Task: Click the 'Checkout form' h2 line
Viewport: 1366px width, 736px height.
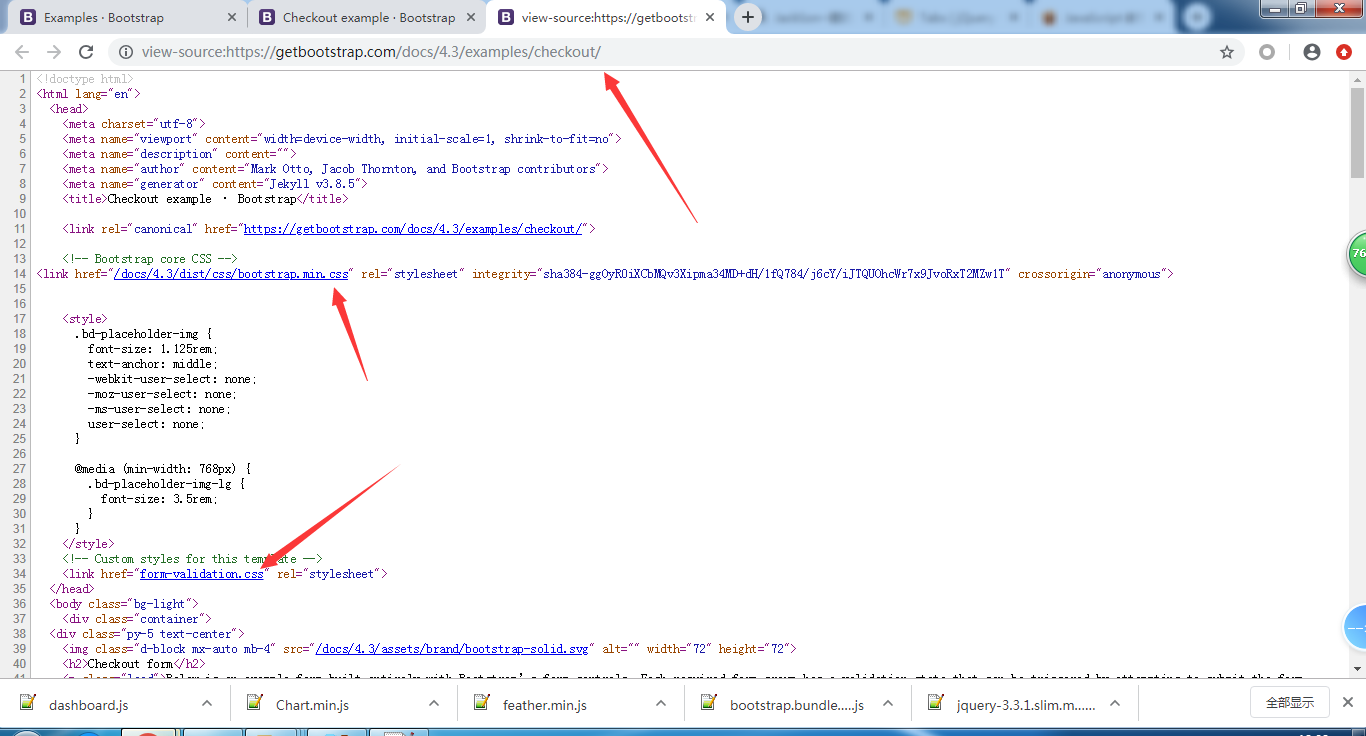Action: [x=133, y=664]
